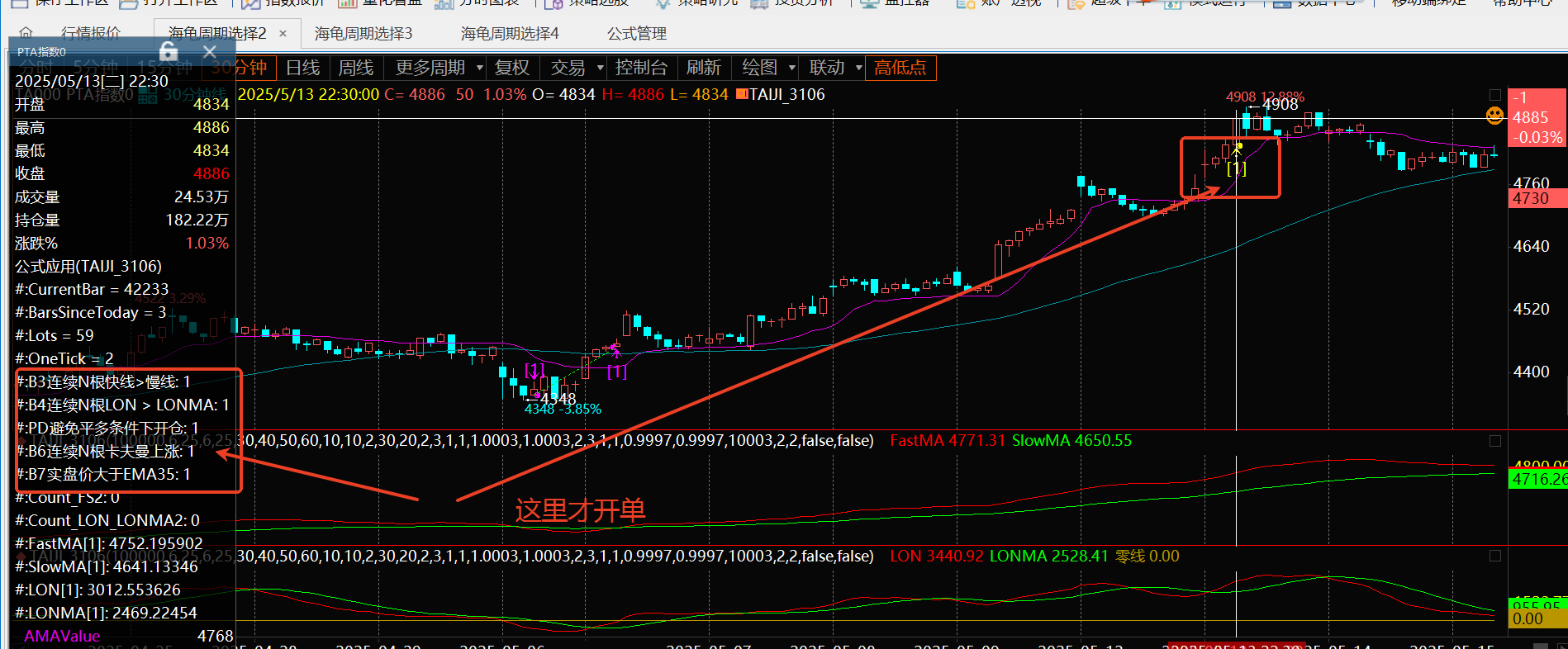Switch to 海龟周期选择4 tab
Screen dimensions: 1568x649
(510, 34)
